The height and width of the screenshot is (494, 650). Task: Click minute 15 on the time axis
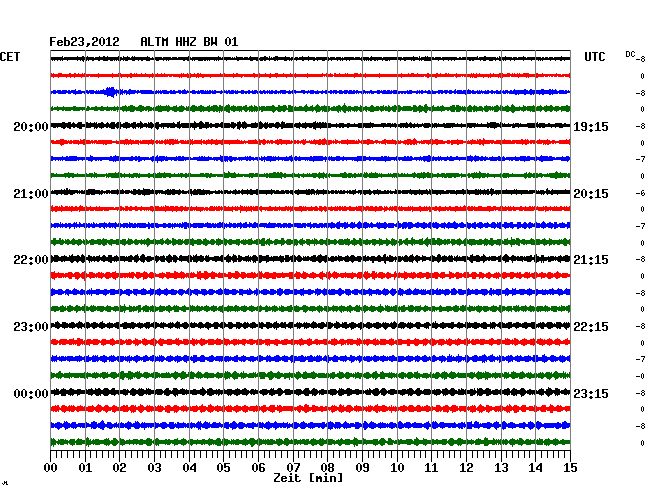[x=570, y=467]
